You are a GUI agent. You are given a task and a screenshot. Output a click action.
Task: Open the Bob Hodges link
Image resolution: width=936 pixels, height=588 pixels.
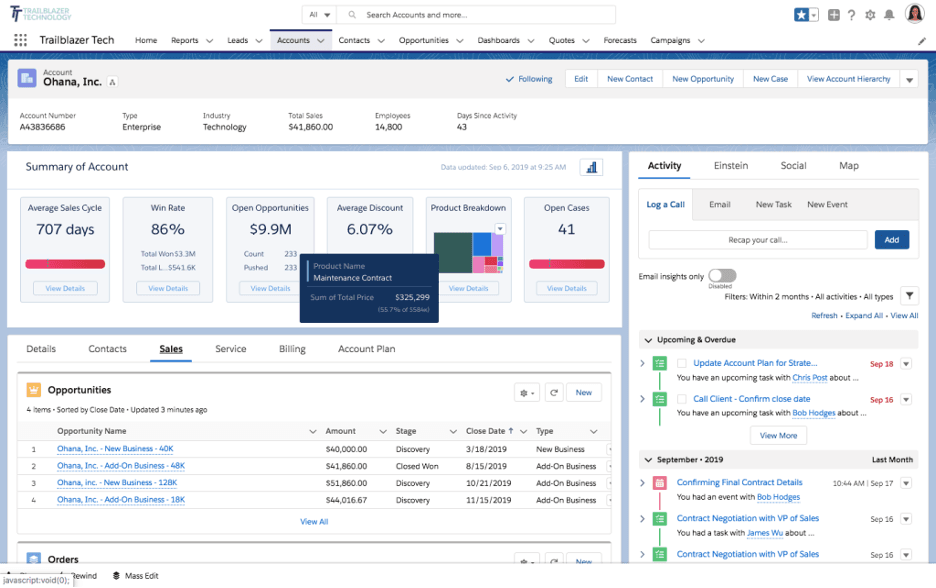point(778,496)
